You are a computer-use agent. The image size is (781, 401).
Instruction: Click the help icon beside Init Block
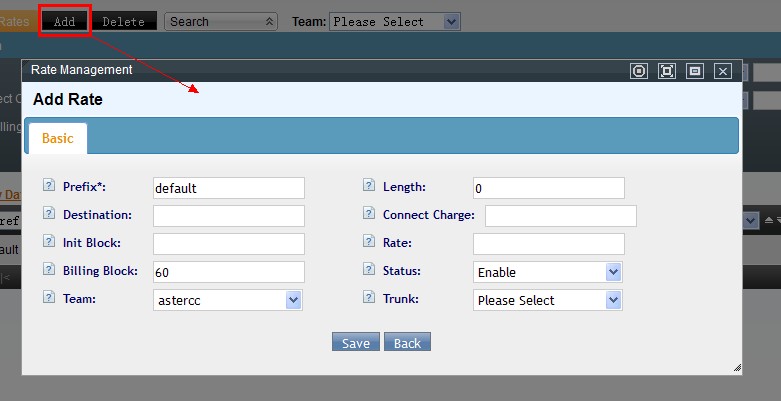pyautogui.click(x=48, y=242)
